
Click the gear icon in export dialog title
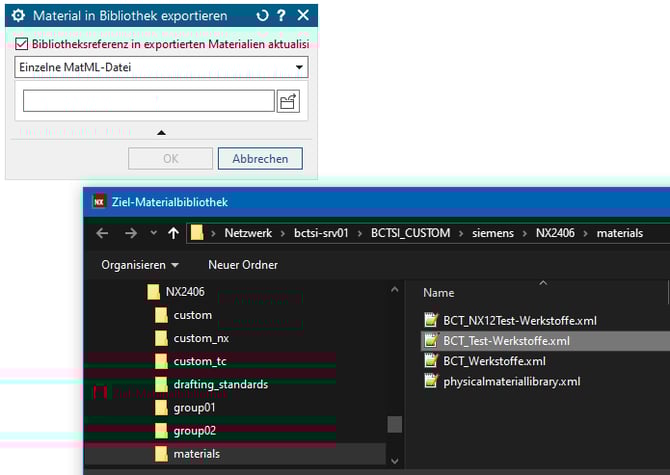point(18,16)
